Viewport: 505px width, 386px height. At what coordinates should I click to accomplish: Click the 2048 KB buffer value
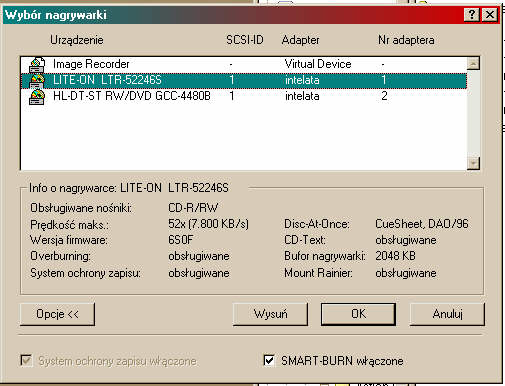click(x=395, y=256)
